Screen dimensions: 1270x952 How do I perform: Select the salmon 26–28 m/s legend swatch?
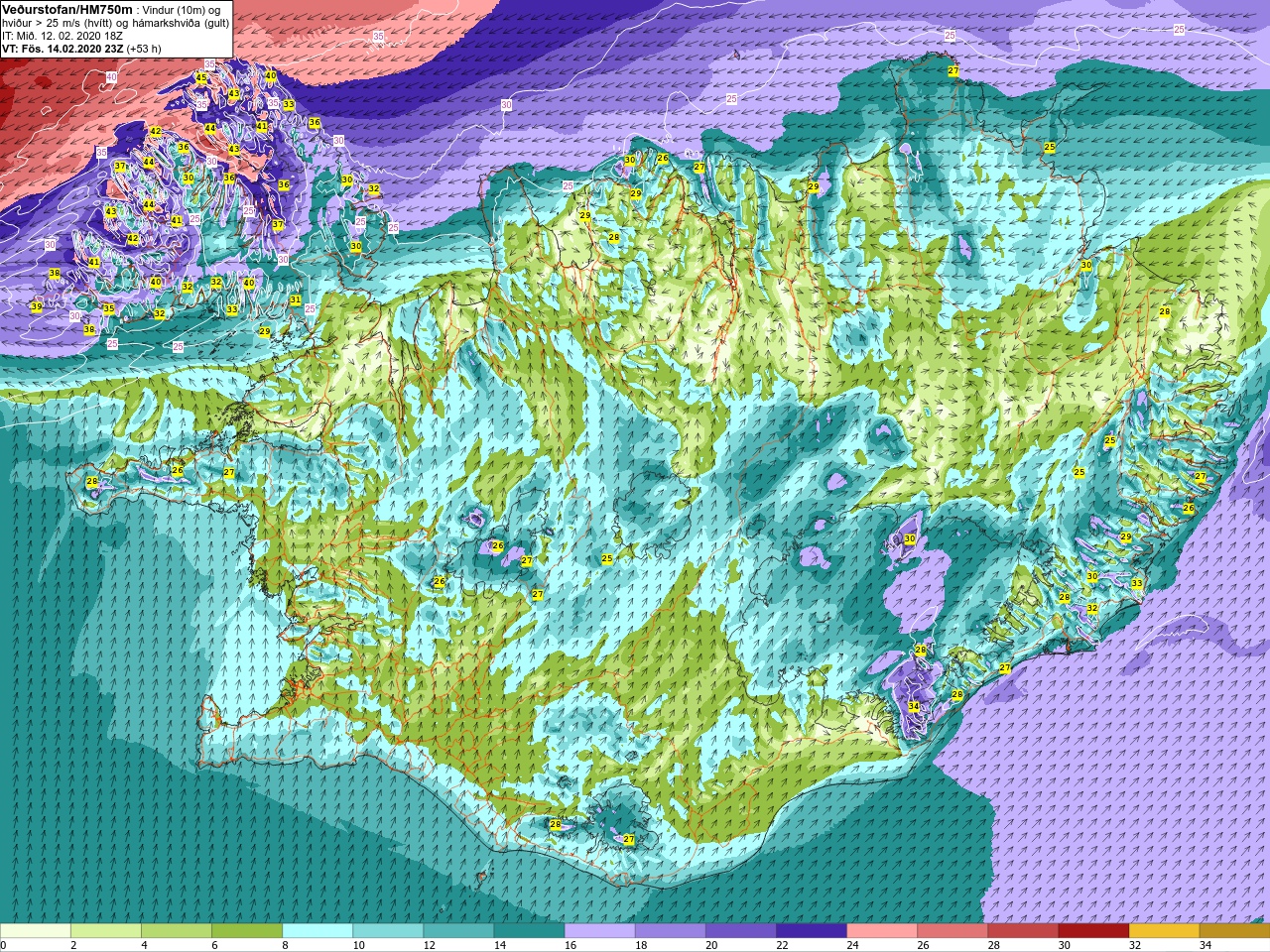[952, 931]
